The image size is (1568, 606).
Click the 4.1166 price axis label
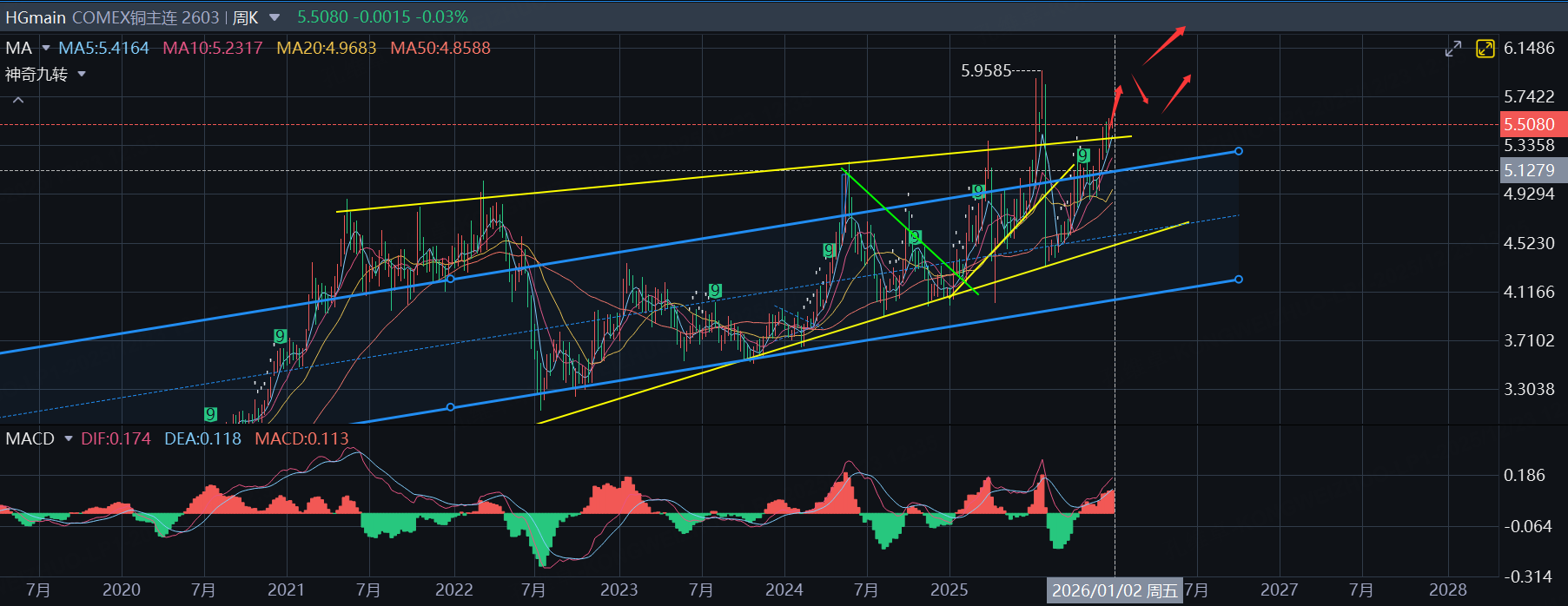click(1529, 292)
